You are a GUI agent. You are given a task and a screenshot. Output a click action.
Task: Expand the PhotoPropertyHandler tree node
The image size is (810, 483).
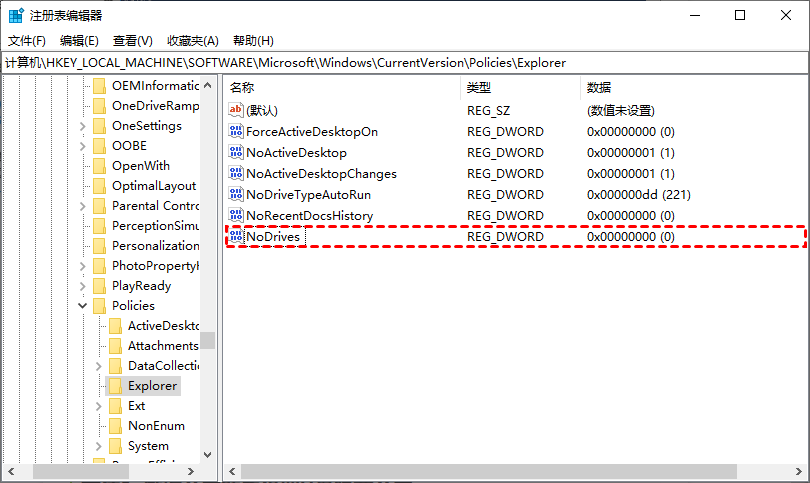pyautogui.click(x=83, y=266)
